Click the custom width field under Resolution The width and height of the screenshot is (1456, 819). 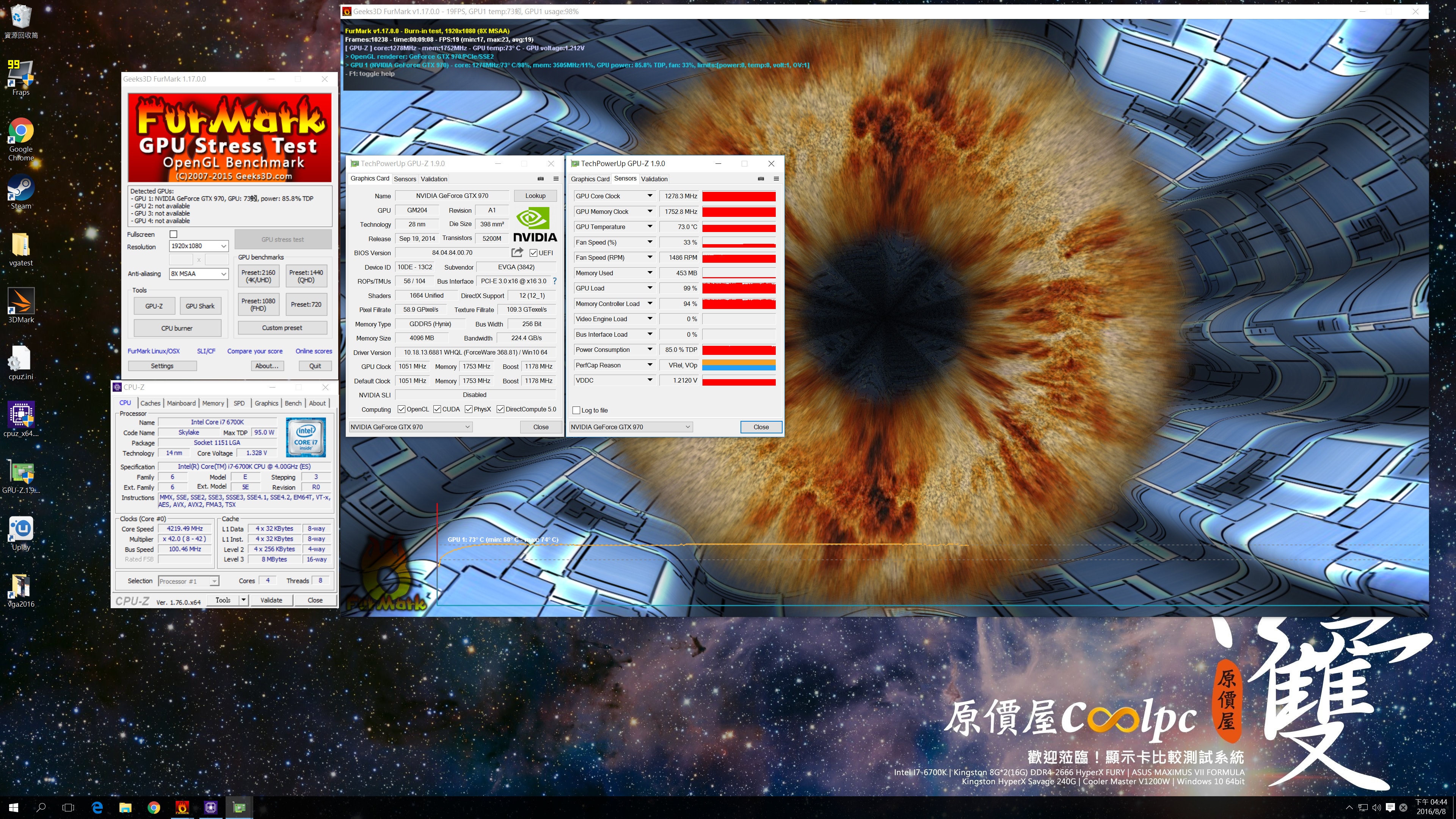coord(181,259)
